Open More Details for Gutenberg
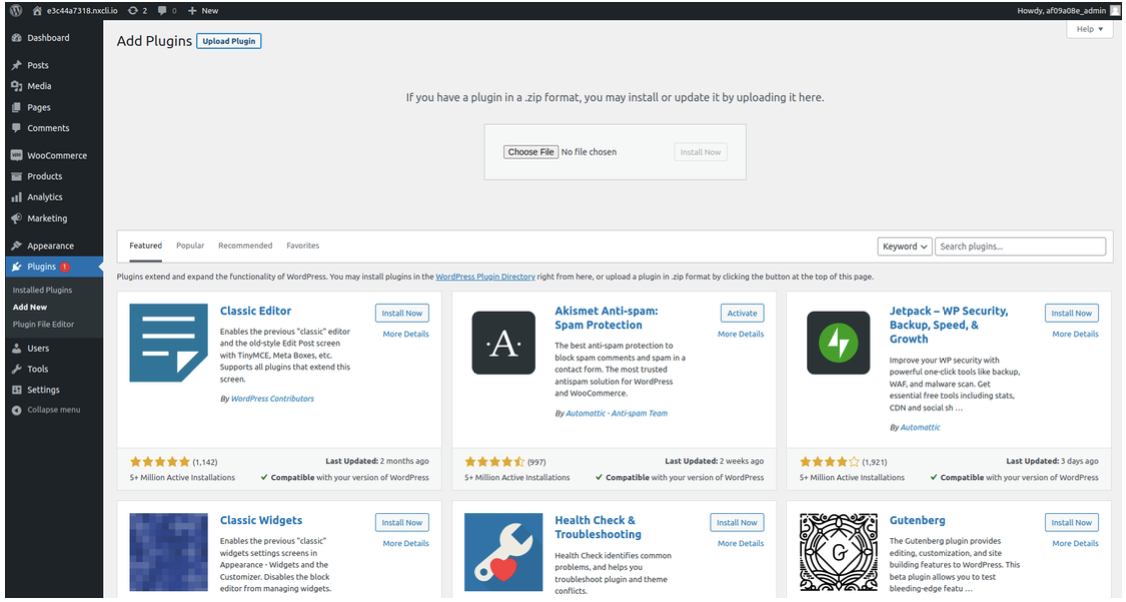Screen dimensions: 1126x602 (1075, 544)
